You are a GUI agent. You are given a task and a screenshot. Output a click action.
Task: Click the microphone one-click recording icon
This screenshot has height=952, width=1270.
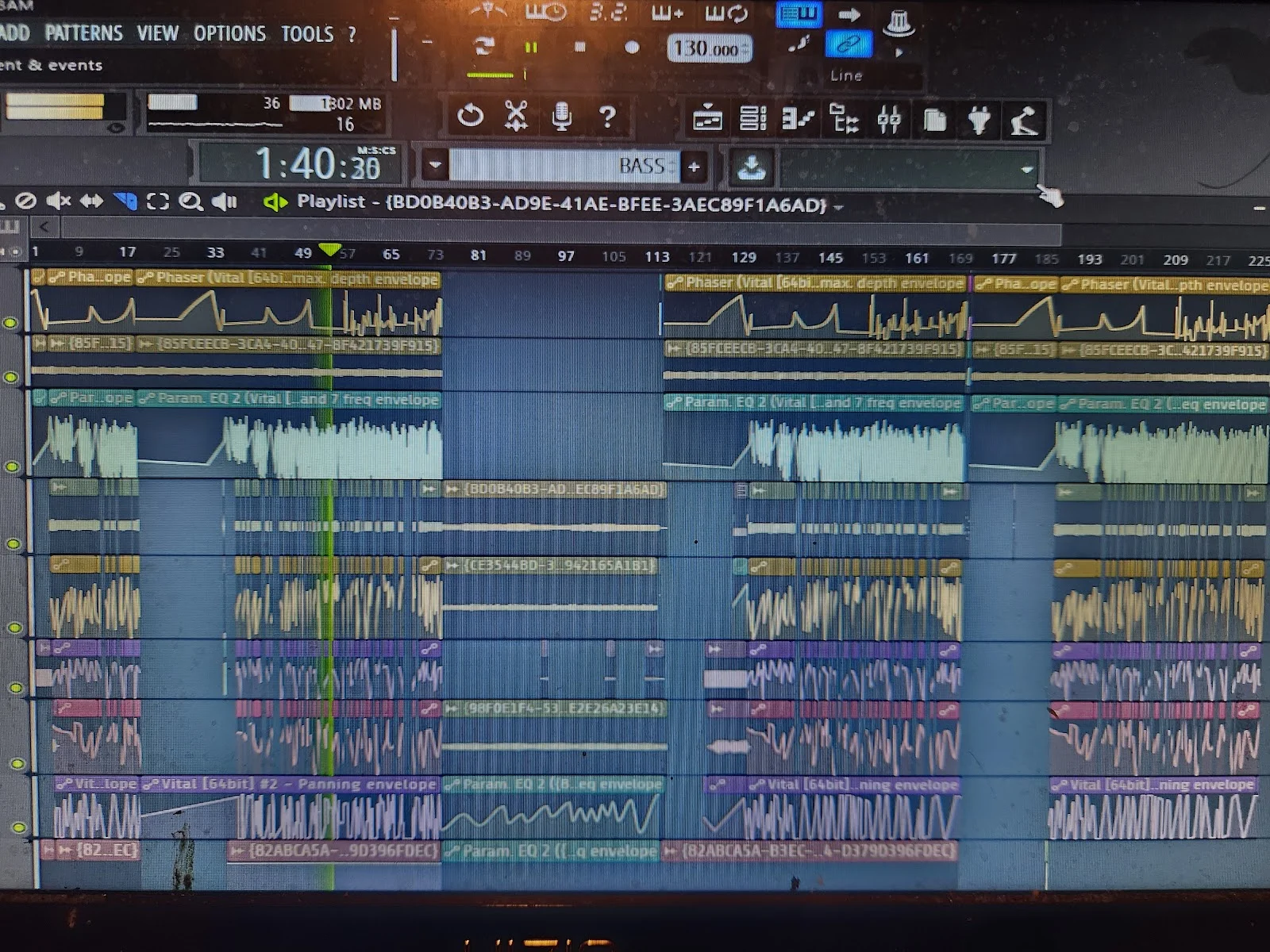click(x=561, y=117)
